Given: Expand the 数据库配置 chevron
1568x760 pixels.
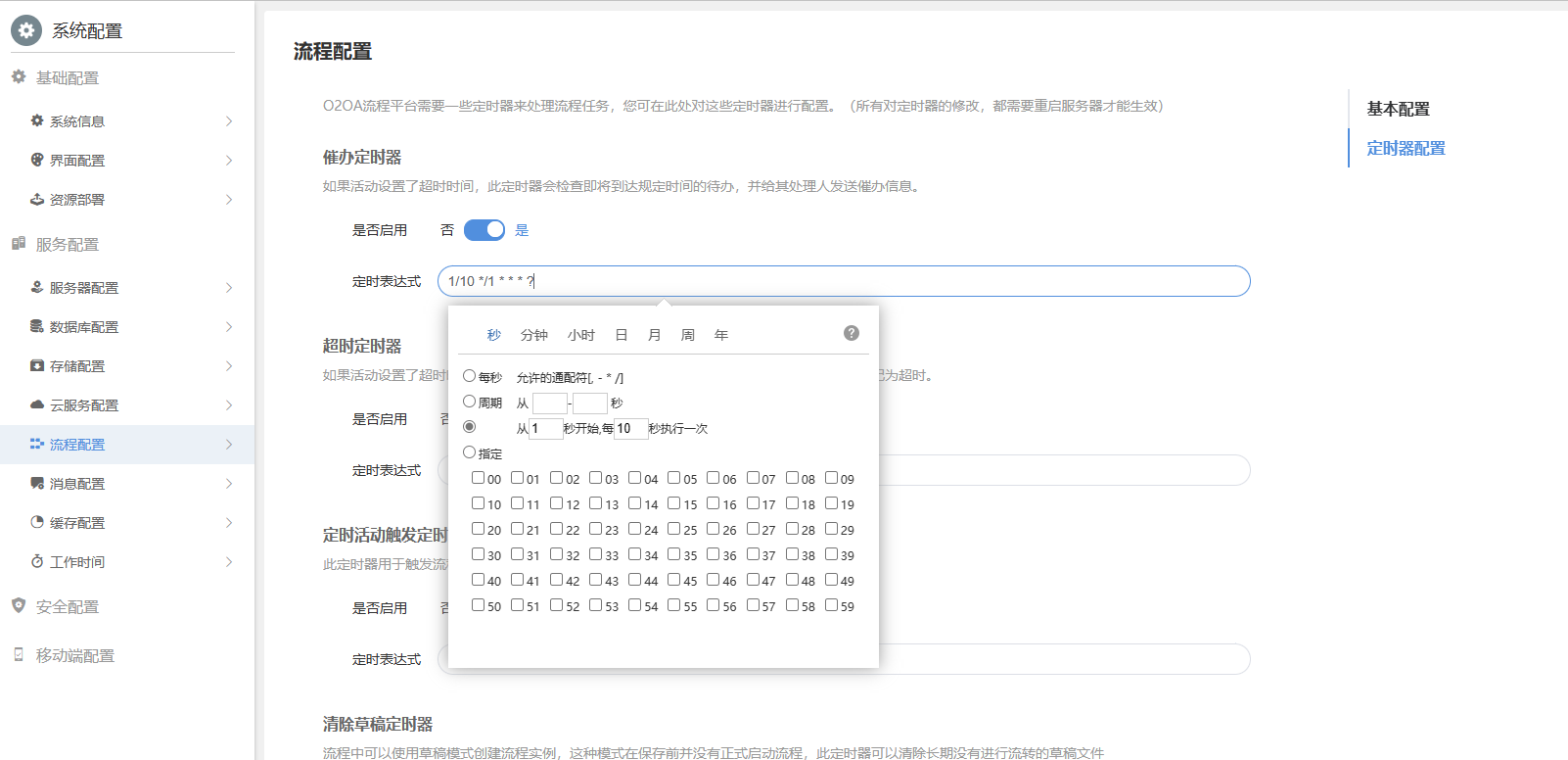Looking at the screenshot, I should click(x=229, y=327).
